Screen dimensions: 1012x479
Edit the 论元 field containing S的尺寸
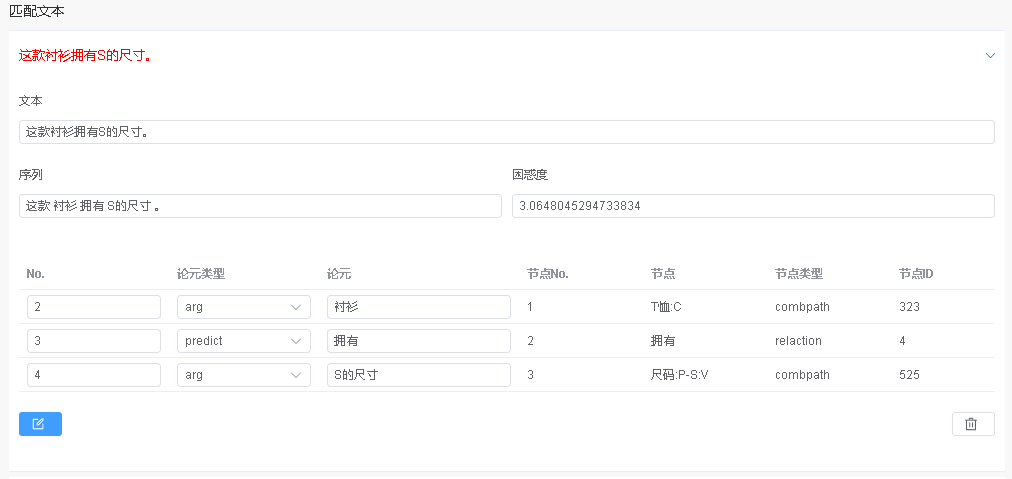tap(418, 375)
